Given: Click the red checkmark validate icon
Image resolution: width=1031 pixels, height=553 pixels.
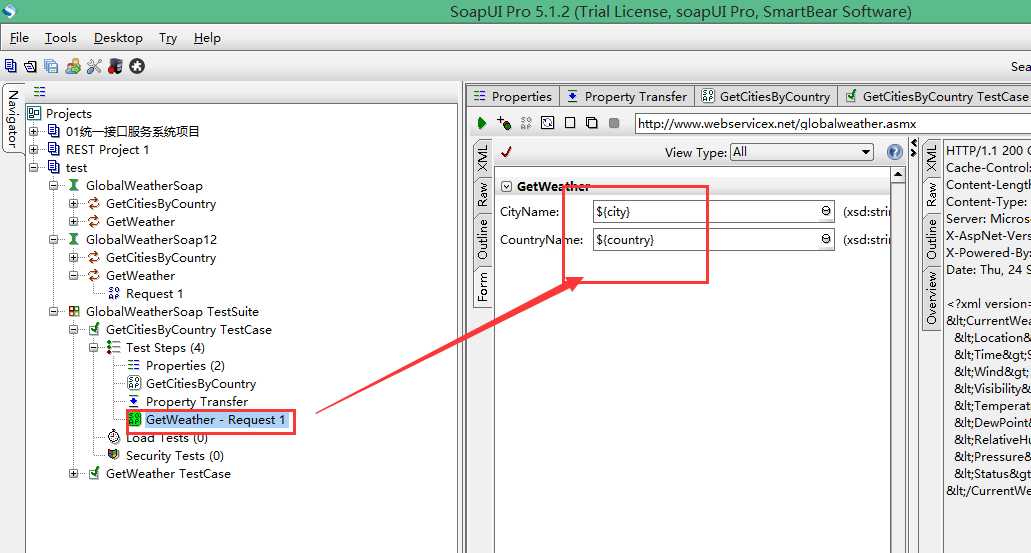Looking at the screenshot, I should click(x=506, y=152).
